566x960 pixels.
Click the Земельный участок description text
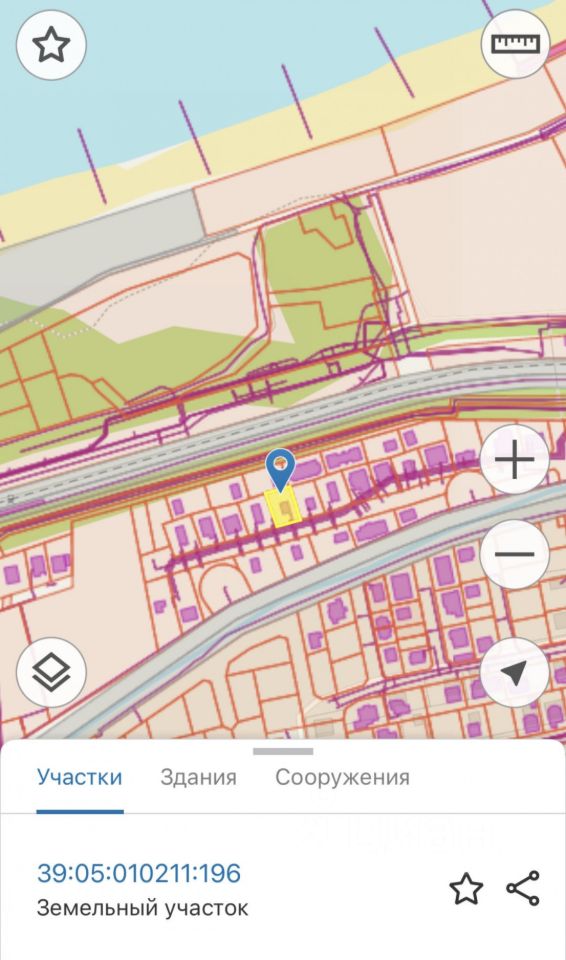coord(143,908)
